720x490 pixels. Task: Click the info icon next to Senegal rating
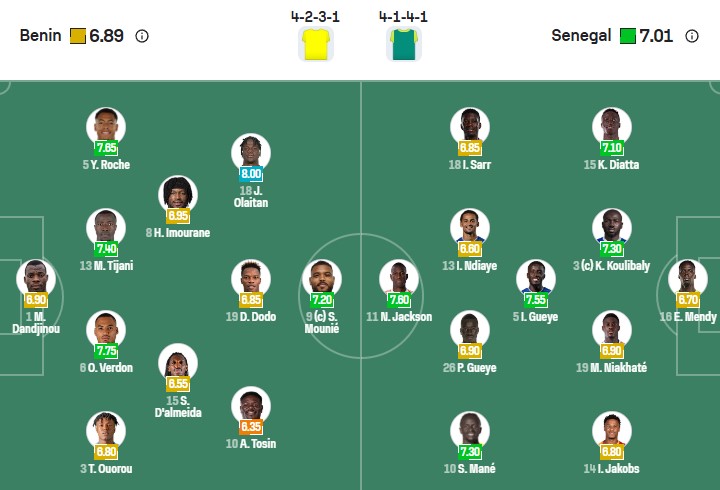[692, 36]
